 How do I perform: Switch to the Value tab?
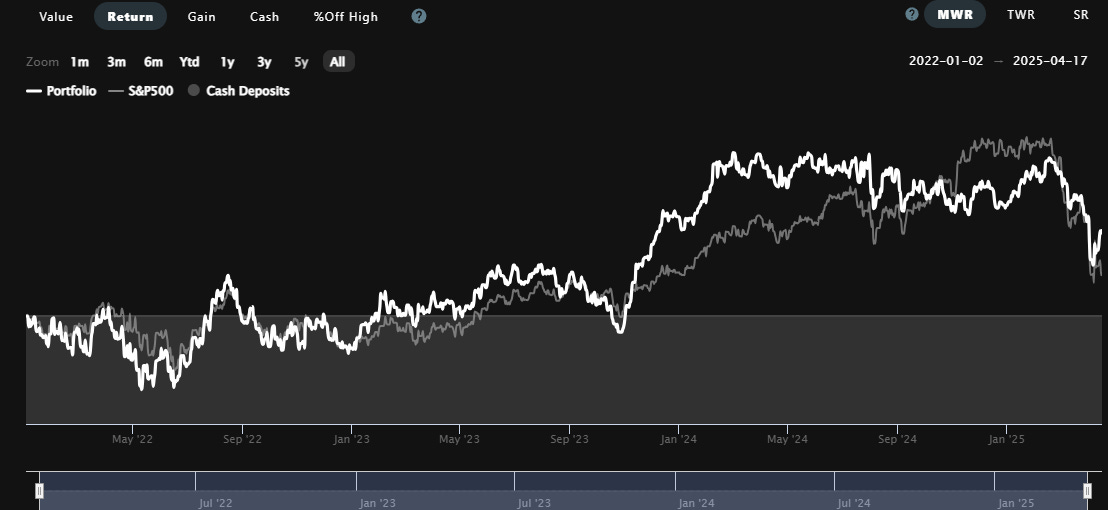56,16
